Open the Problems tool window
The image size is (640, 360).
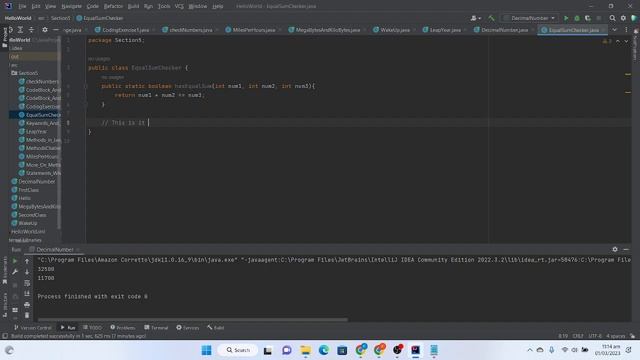pos(122,327)
